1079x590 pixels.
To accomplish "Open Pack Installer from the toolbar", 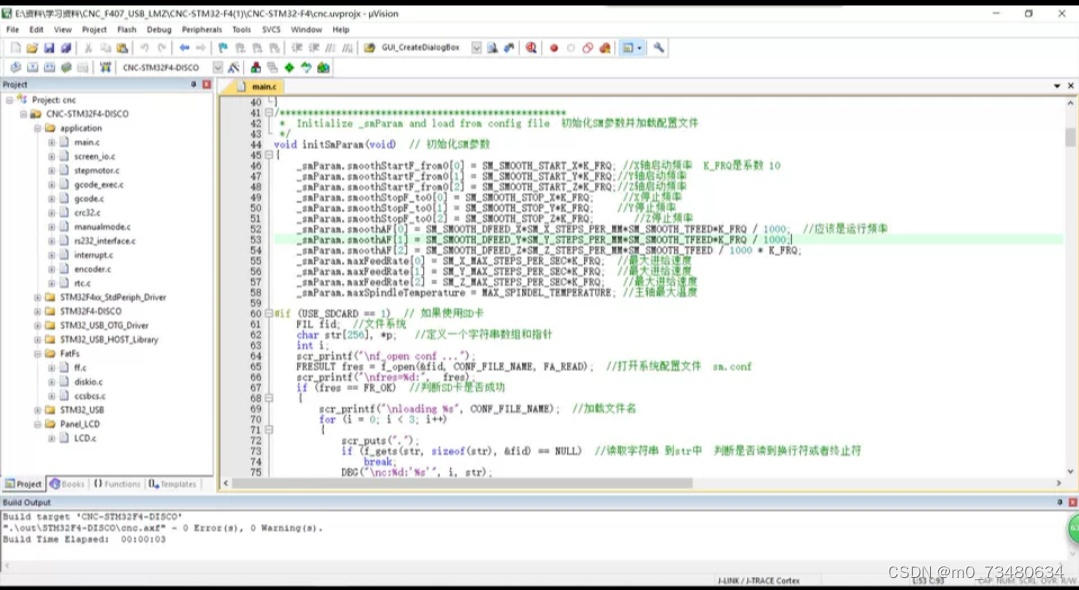I will click(x=323, y=67).
